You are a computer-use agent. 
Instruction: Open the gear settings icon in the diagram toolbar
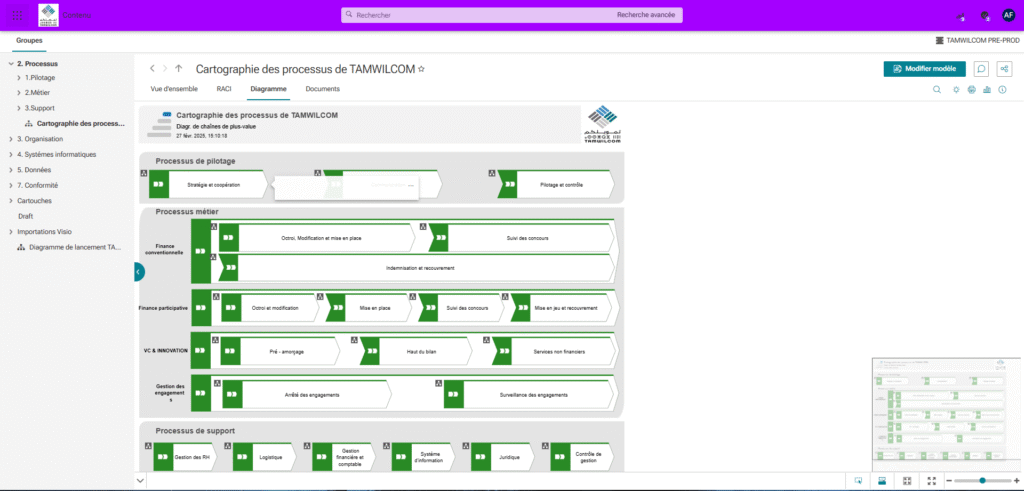956,90
